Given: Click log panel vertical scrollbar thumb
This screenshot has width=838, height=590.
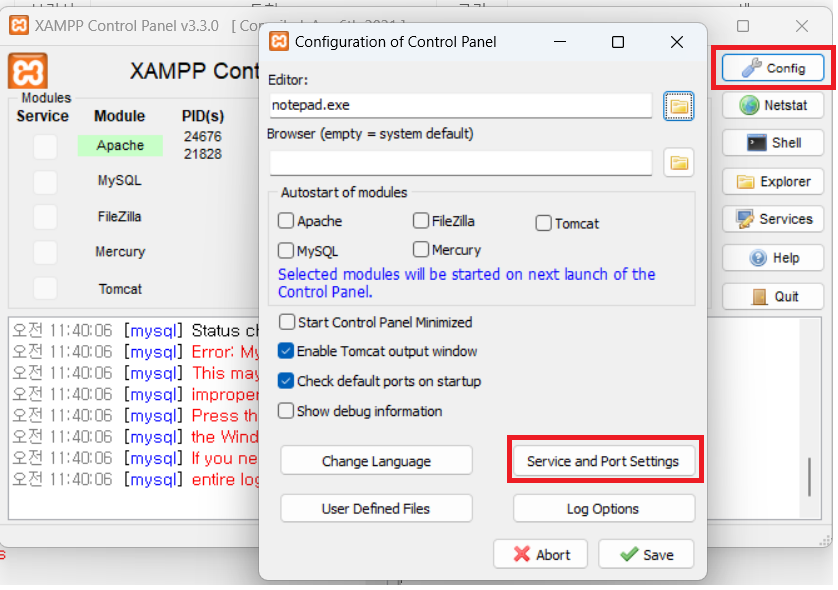Looking at the screenshot, I should pos(809,477).
